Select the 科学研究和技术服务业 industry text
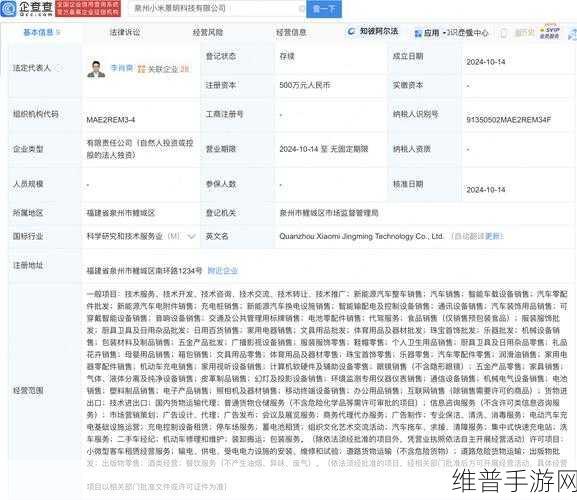Viewport: 577px width, 500px height. coord(124,236)
